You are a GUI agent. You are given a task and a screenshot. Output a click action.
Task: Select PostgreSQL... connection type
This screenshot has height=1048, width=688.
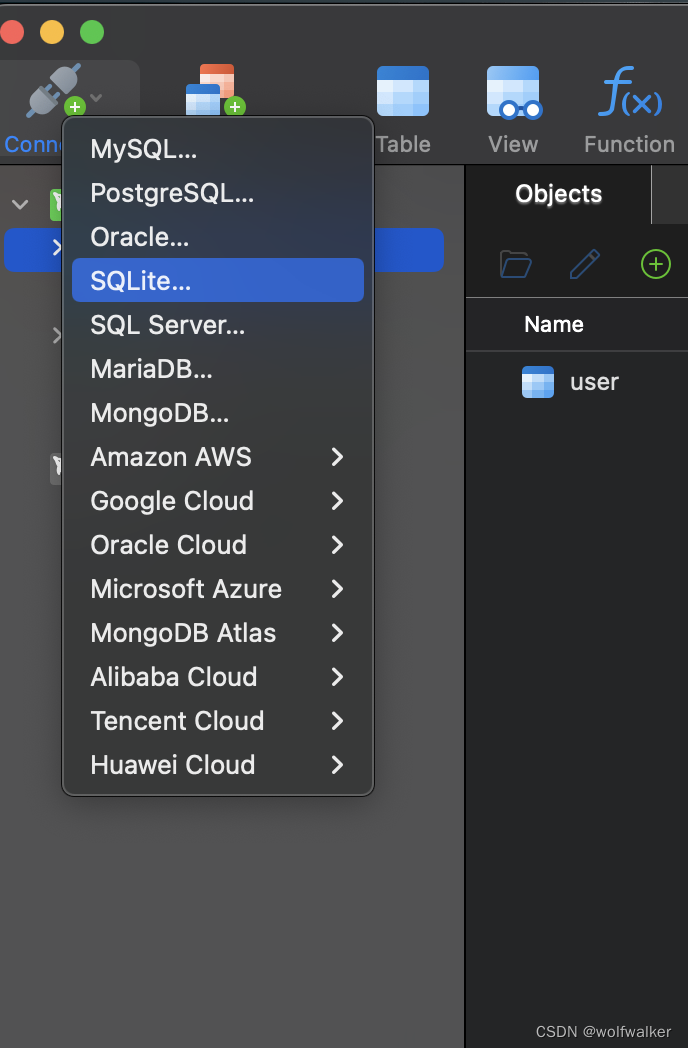218,193
